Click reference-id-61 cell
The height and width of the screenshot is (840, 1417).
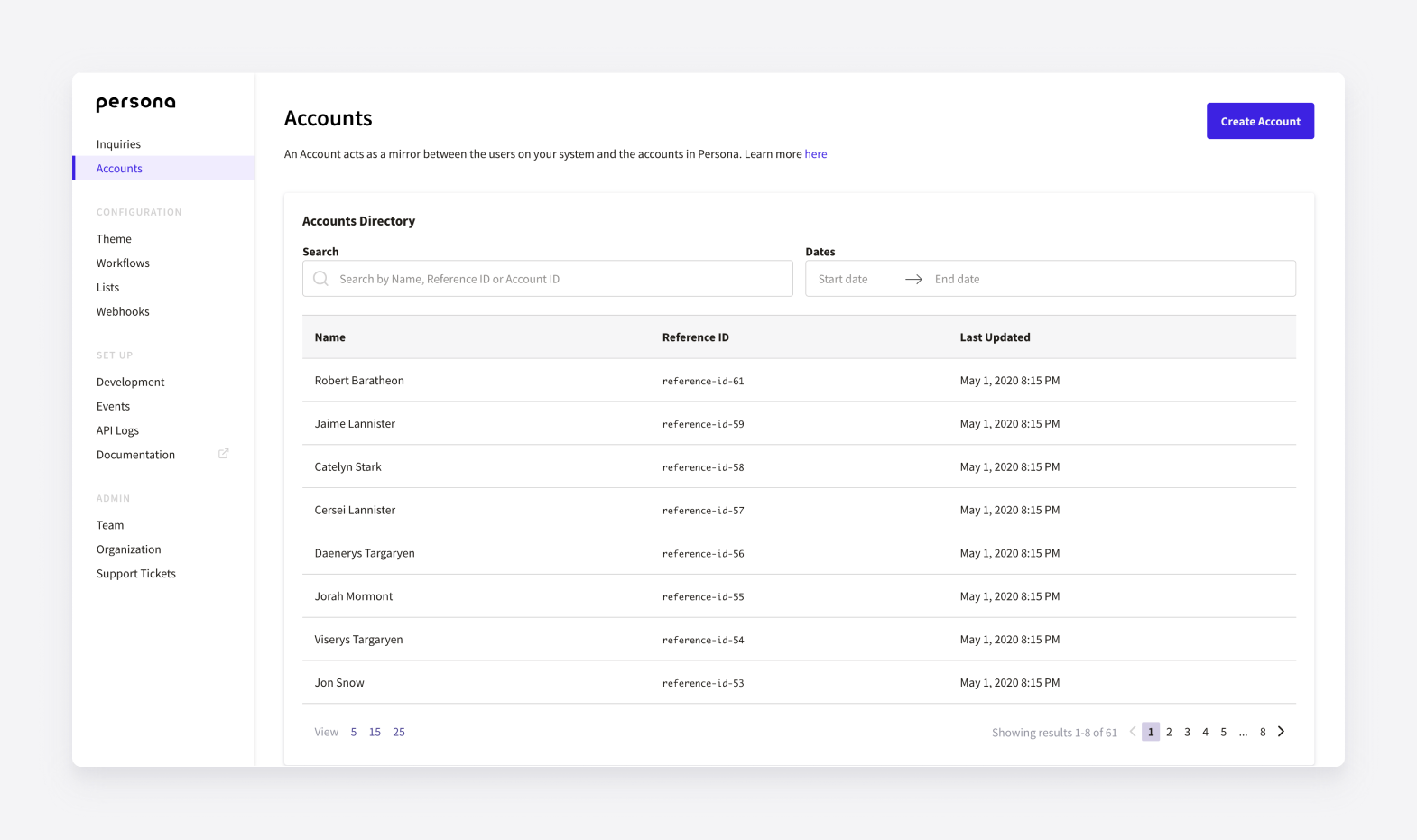(x=703, y=382)
